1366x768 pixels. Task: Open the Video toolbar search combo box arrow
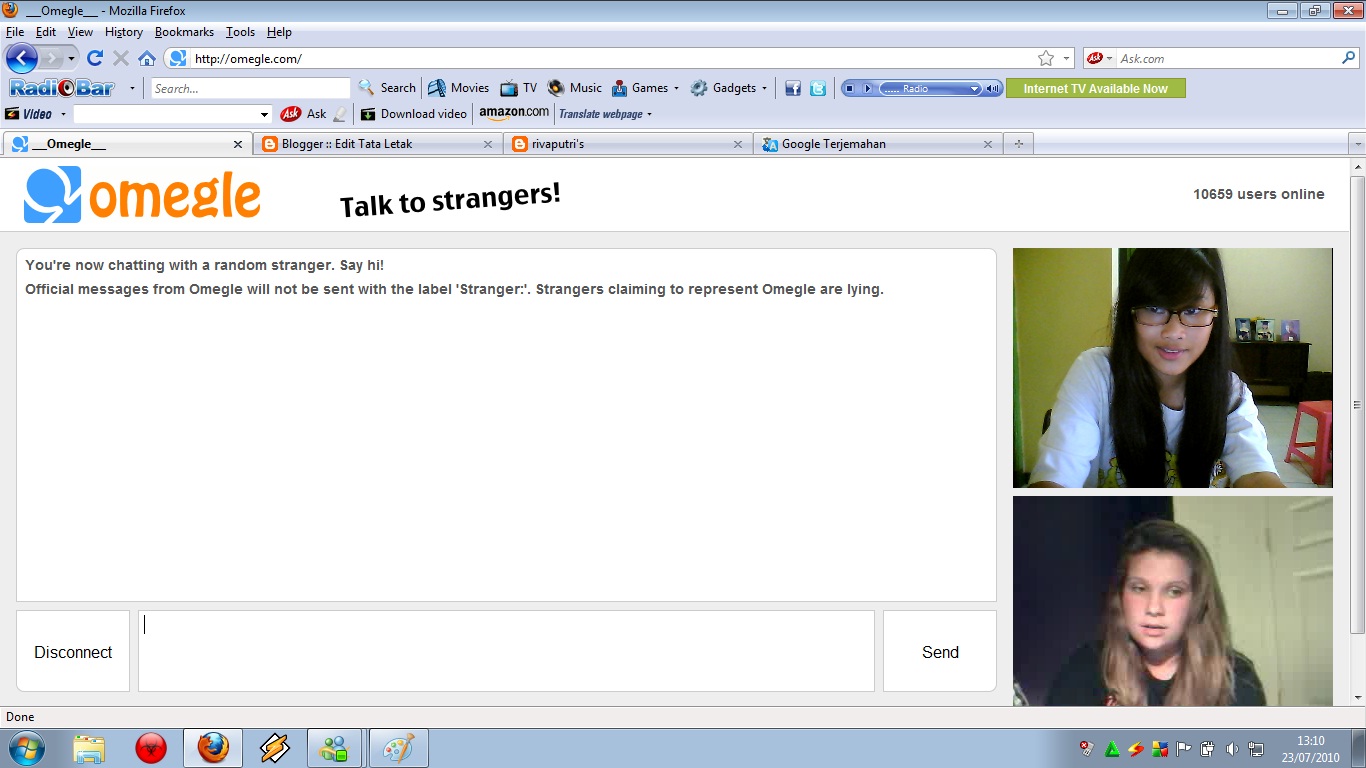click(x=264, y=114)
